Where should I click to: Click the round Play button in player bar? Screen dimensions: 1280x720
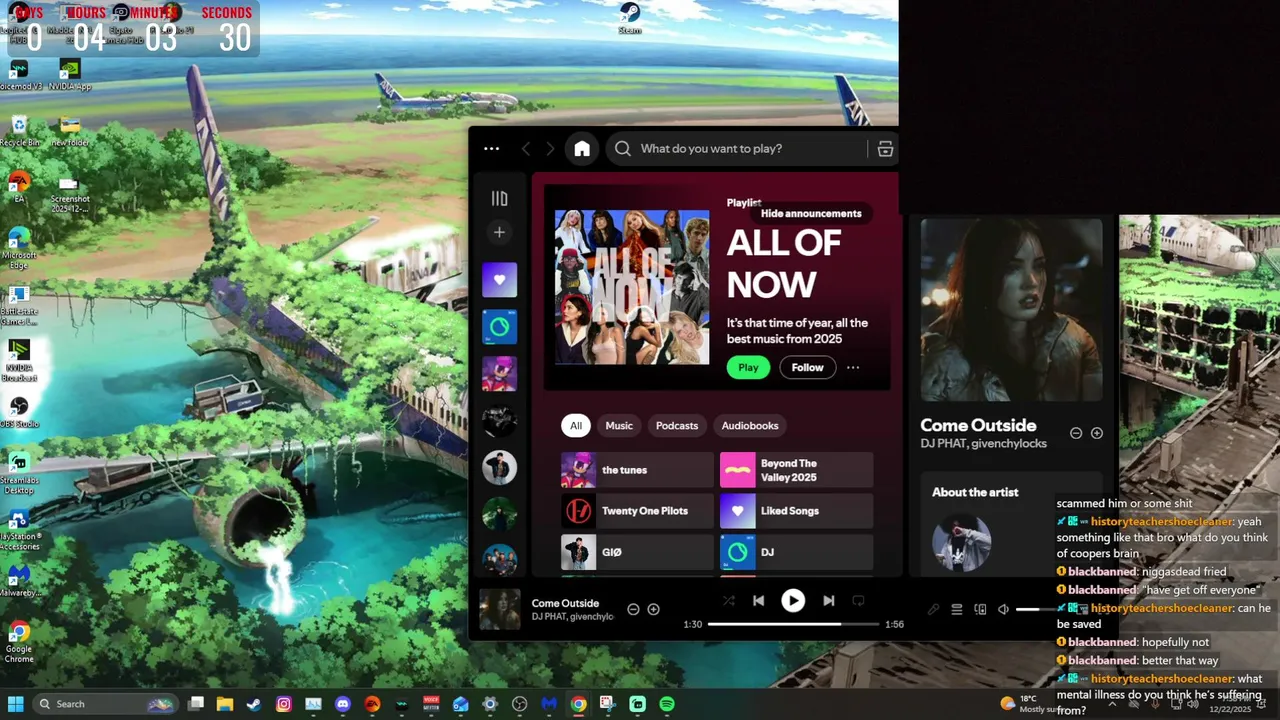[x=793, y=601]
